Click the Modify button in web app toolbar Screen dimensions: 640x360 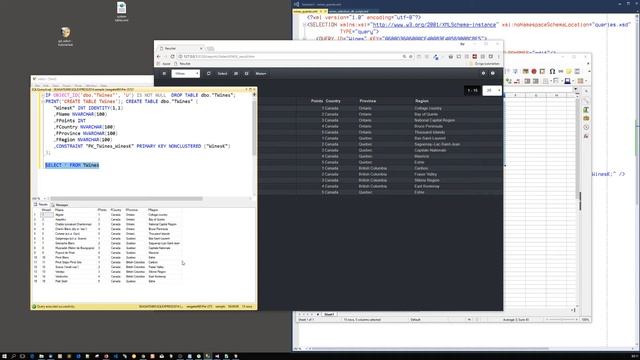(x=261, y=73)
